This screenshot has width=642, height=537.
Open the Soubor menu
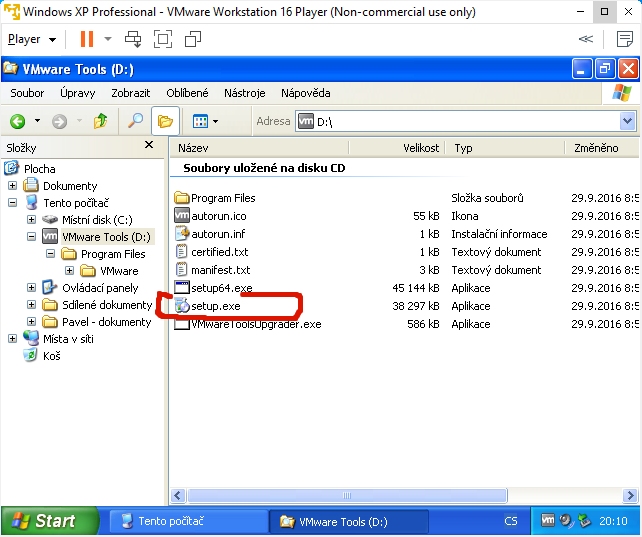click(x=27, y=93)
